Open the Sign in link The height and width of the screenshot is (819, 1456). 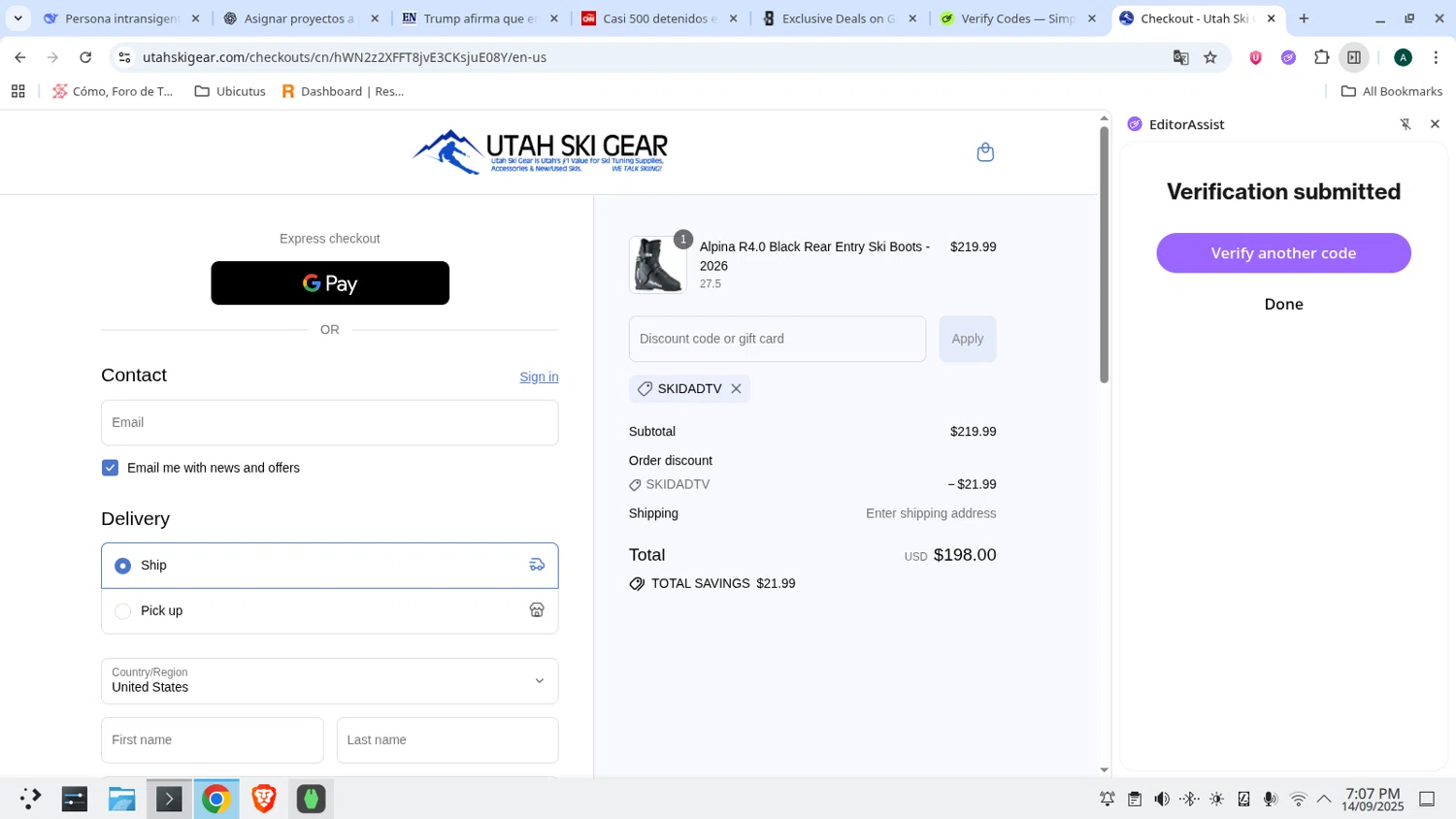539,377
